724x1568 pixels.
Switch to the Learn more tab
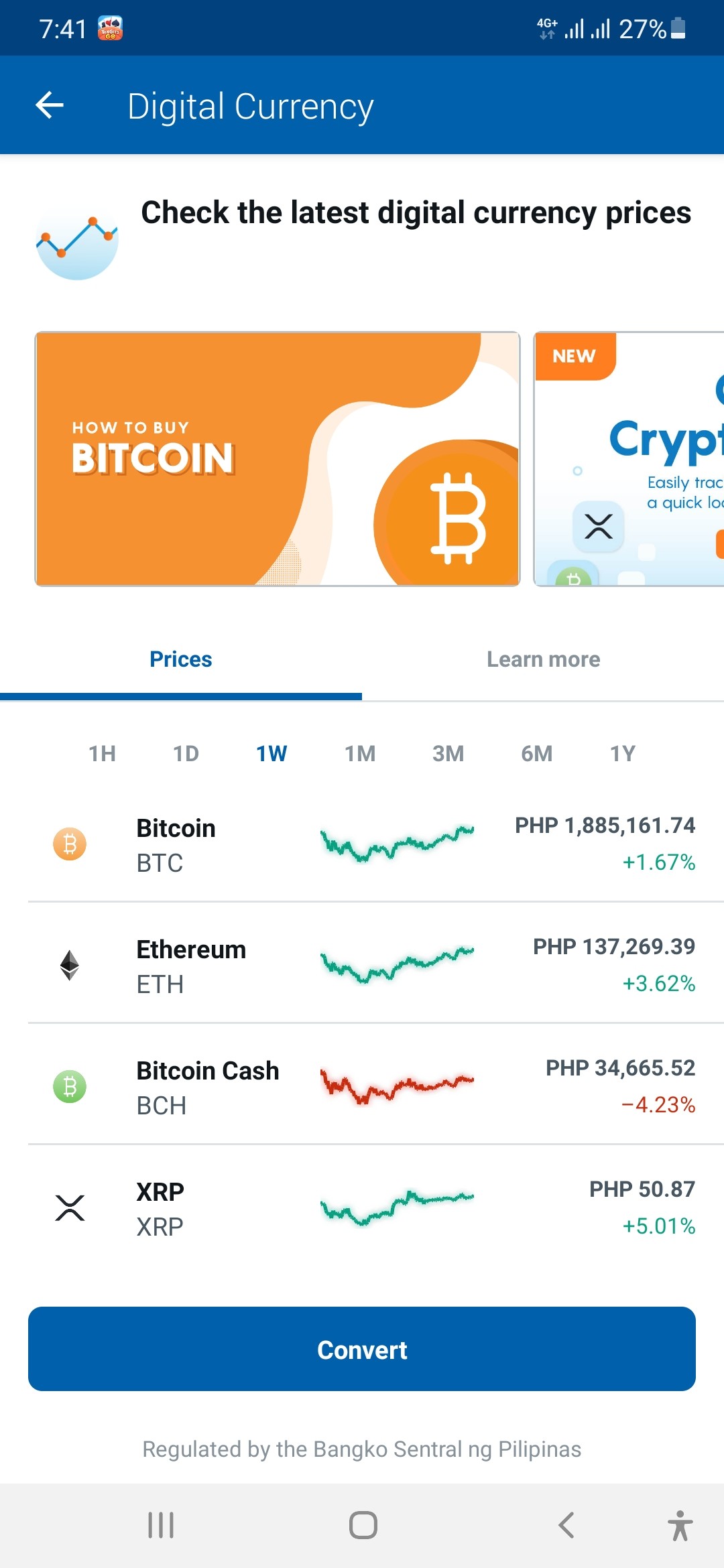point(543,659)
